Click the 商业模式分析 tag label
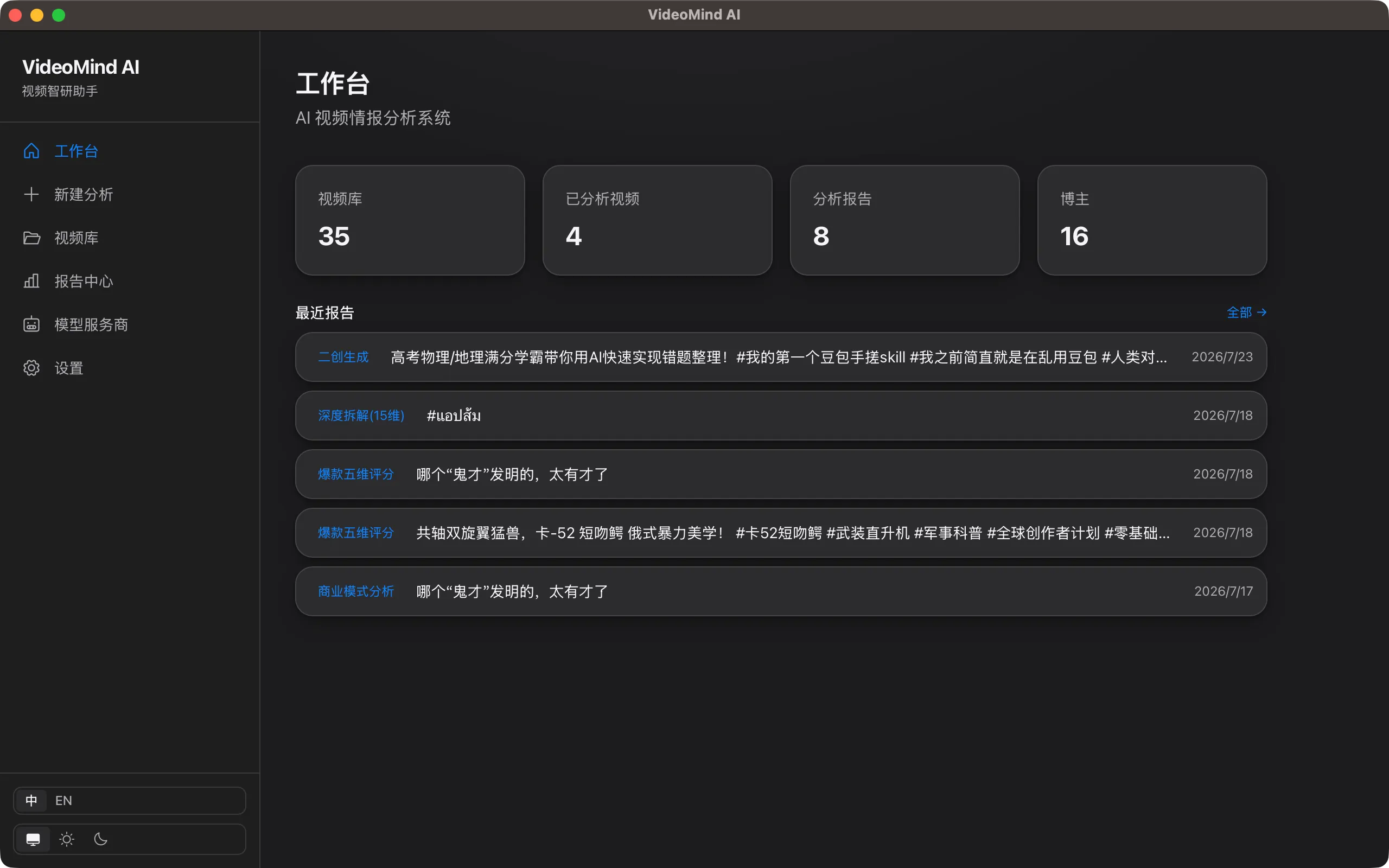1389x868 pixels. pyautogui.click(x=356, y=591)
